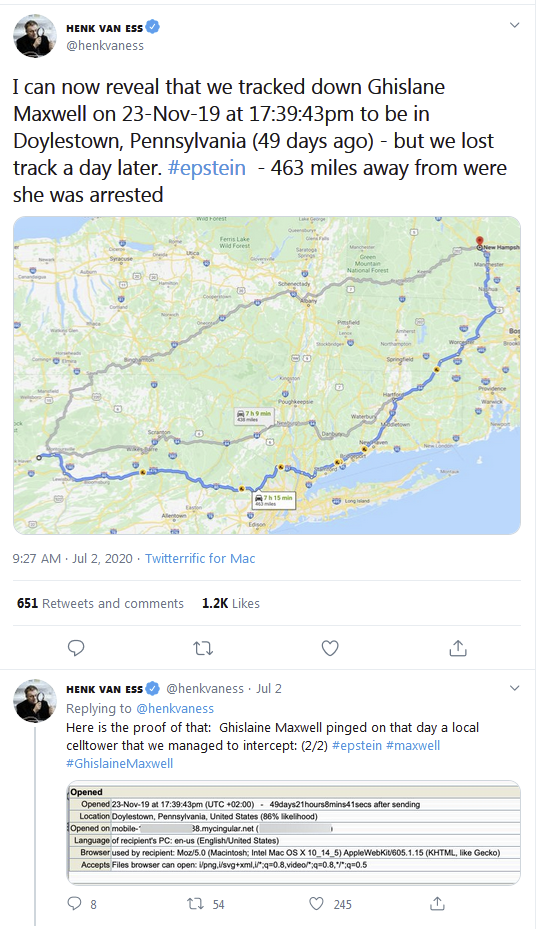View the 1.2K Likes list
The height and width of the screenshot is (929, 536).
click(x=231, y=603)
